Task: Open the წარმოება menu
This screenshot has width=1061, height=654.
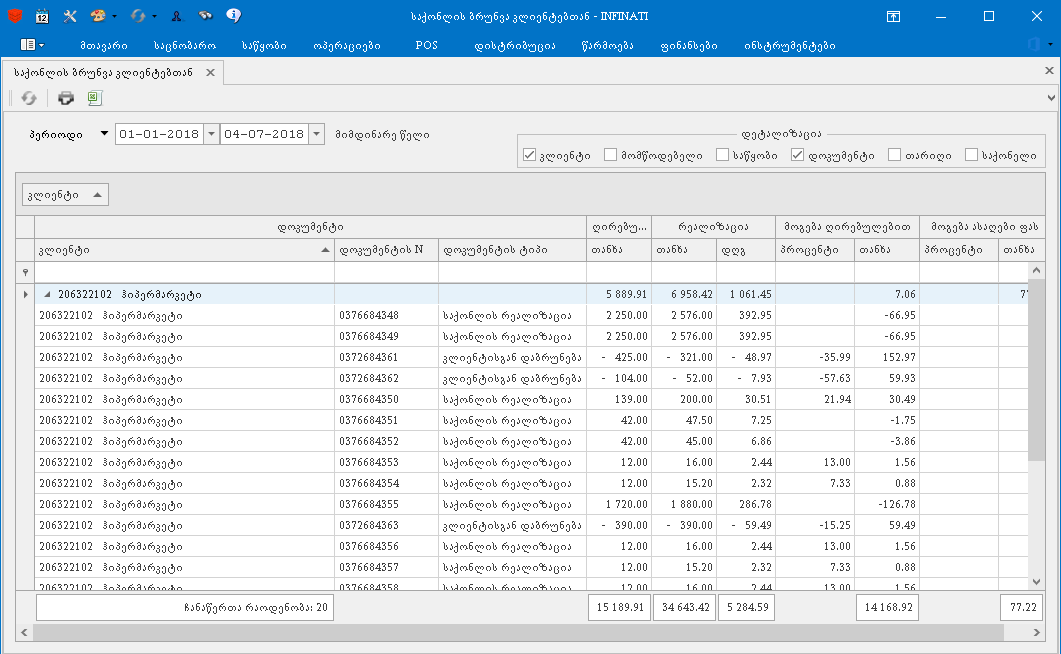Action: tap(607, 45)
